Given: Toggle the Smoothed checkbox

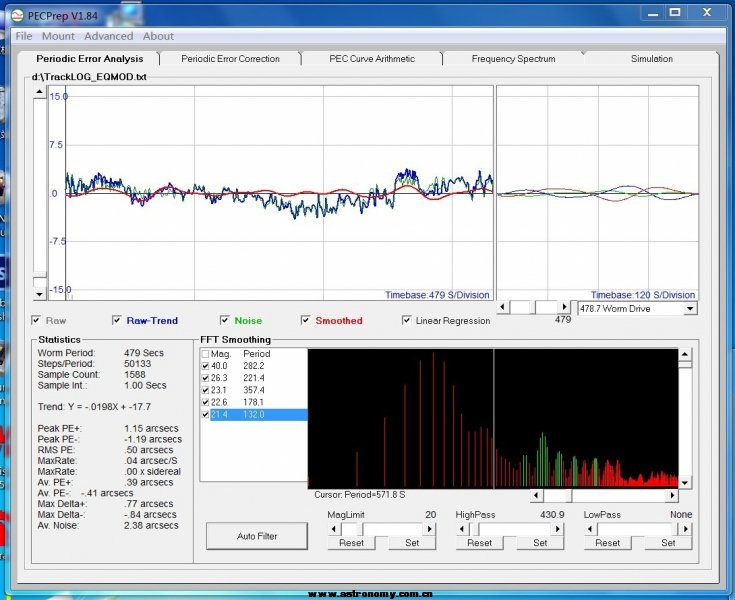Looking at the screenshot, I should tap(306, 320).
